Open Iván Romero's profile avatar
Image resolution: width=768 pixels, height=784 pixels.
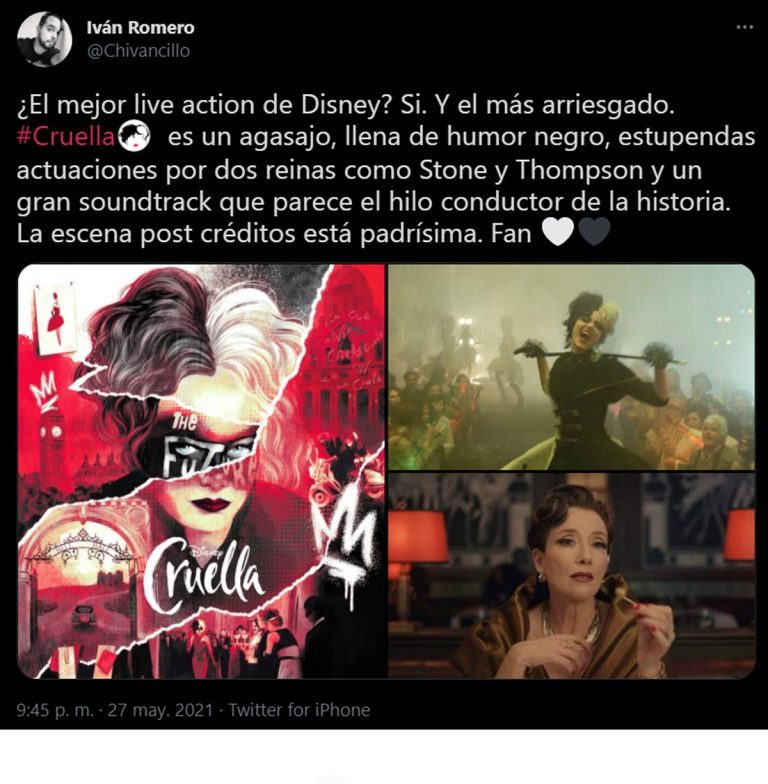44,40
